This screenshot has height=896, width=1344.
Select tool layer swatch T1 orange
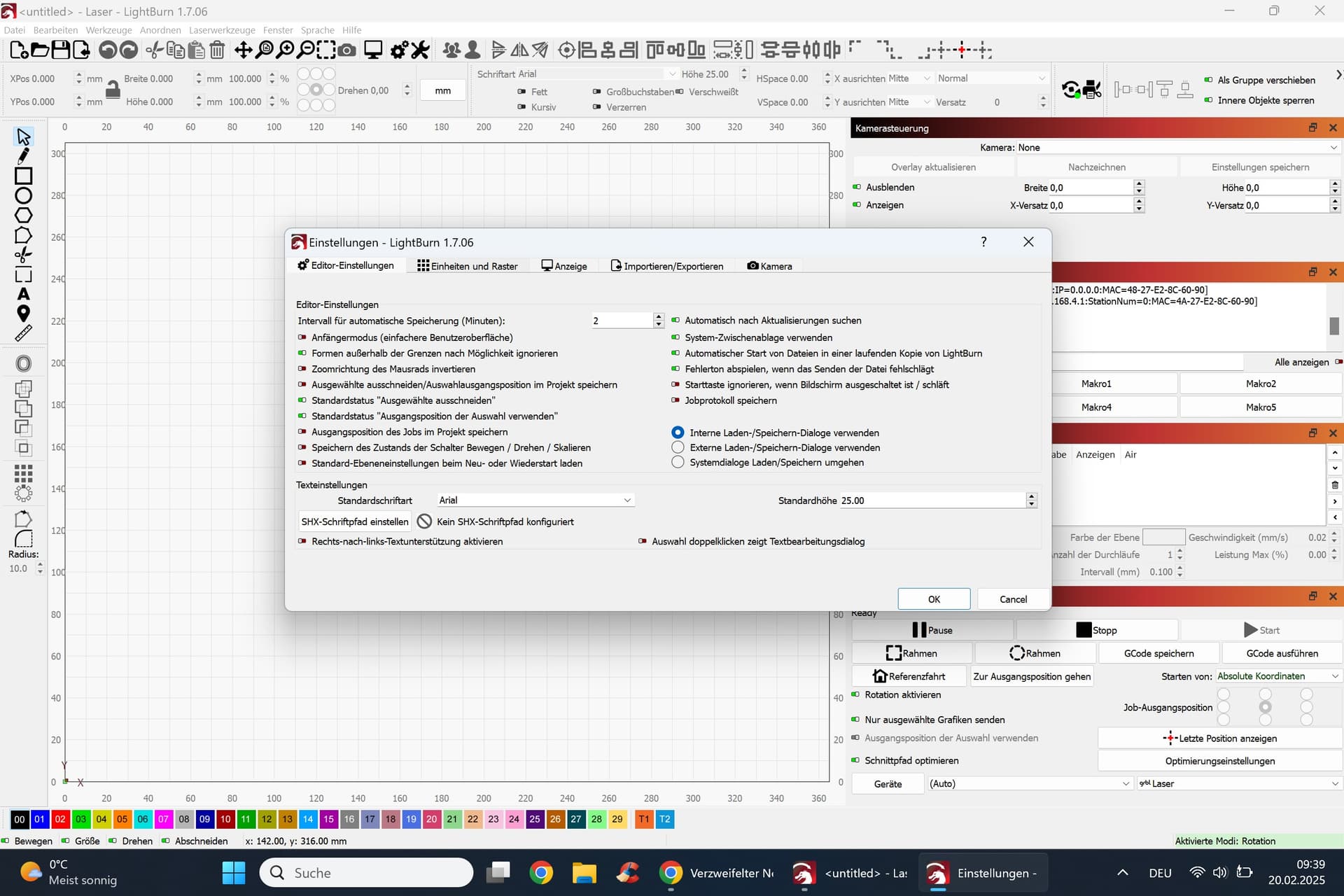(644, 819)
